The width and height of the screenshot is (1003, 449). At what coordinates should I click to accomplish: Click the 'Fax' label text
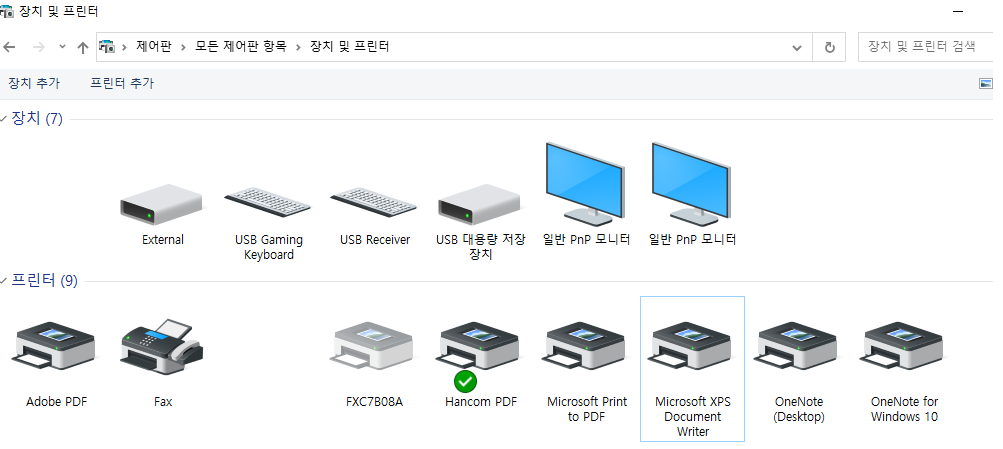(x=163, y=402)
